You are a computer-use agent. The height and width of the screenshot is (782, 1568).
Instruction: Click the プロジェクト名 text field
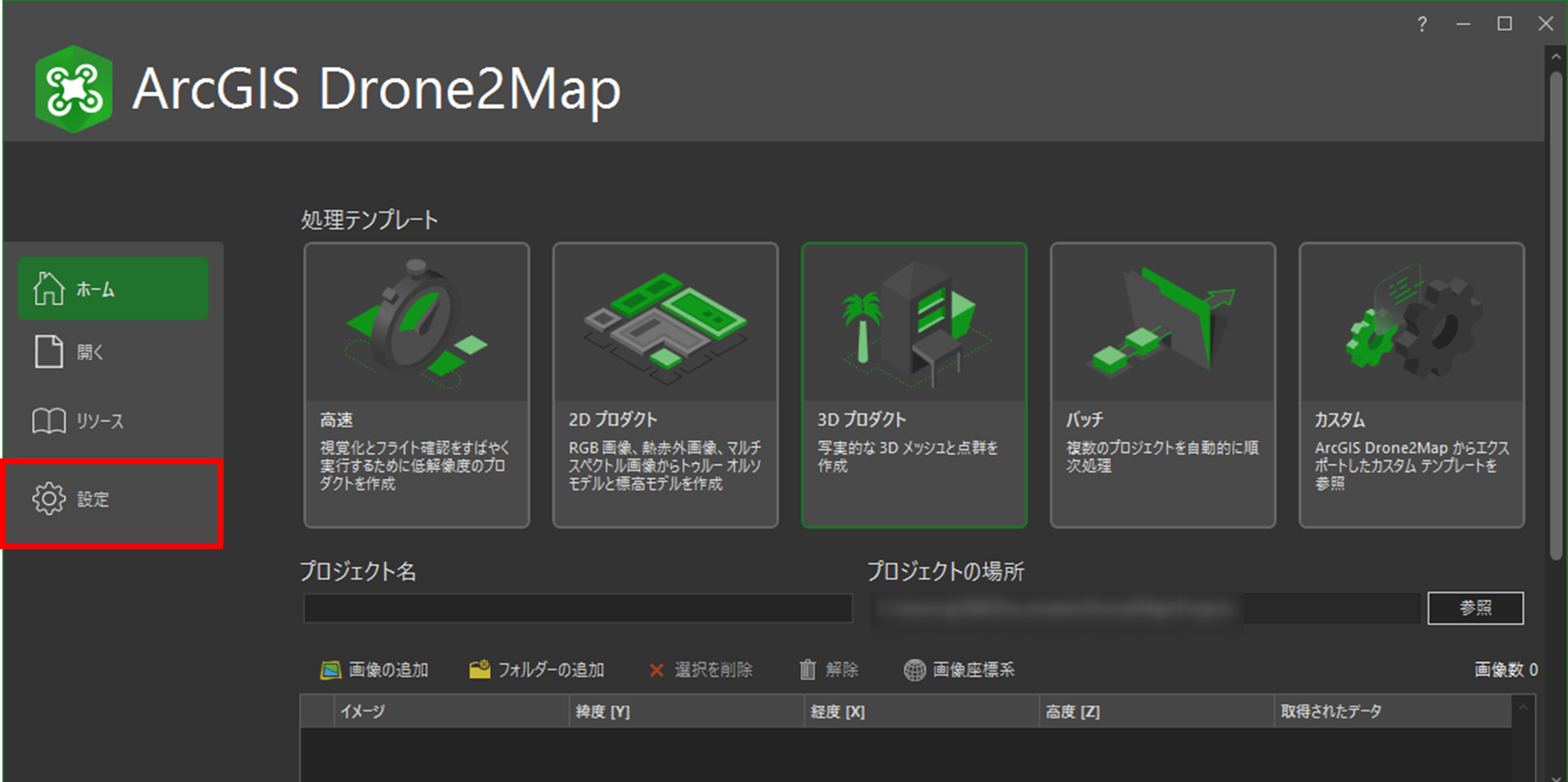578,608
